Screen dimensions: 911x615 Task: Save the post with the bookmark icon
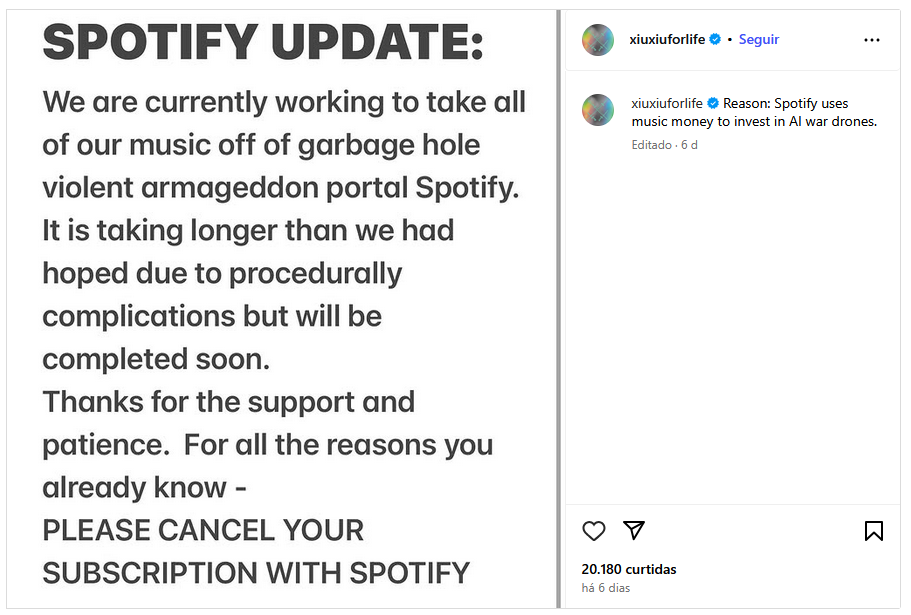pyautogui.click(x=873, y=530)
